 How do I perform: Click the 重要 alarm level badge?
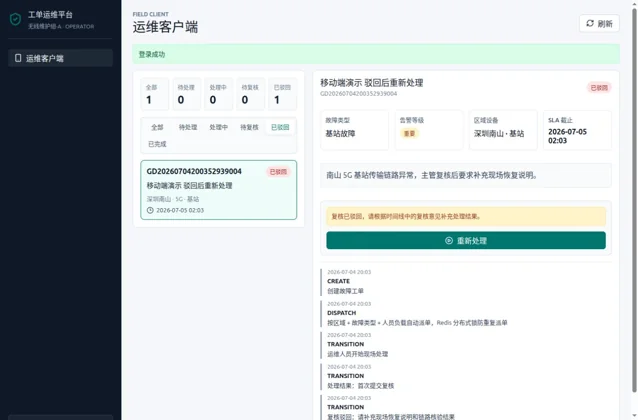tap(409, 133)
